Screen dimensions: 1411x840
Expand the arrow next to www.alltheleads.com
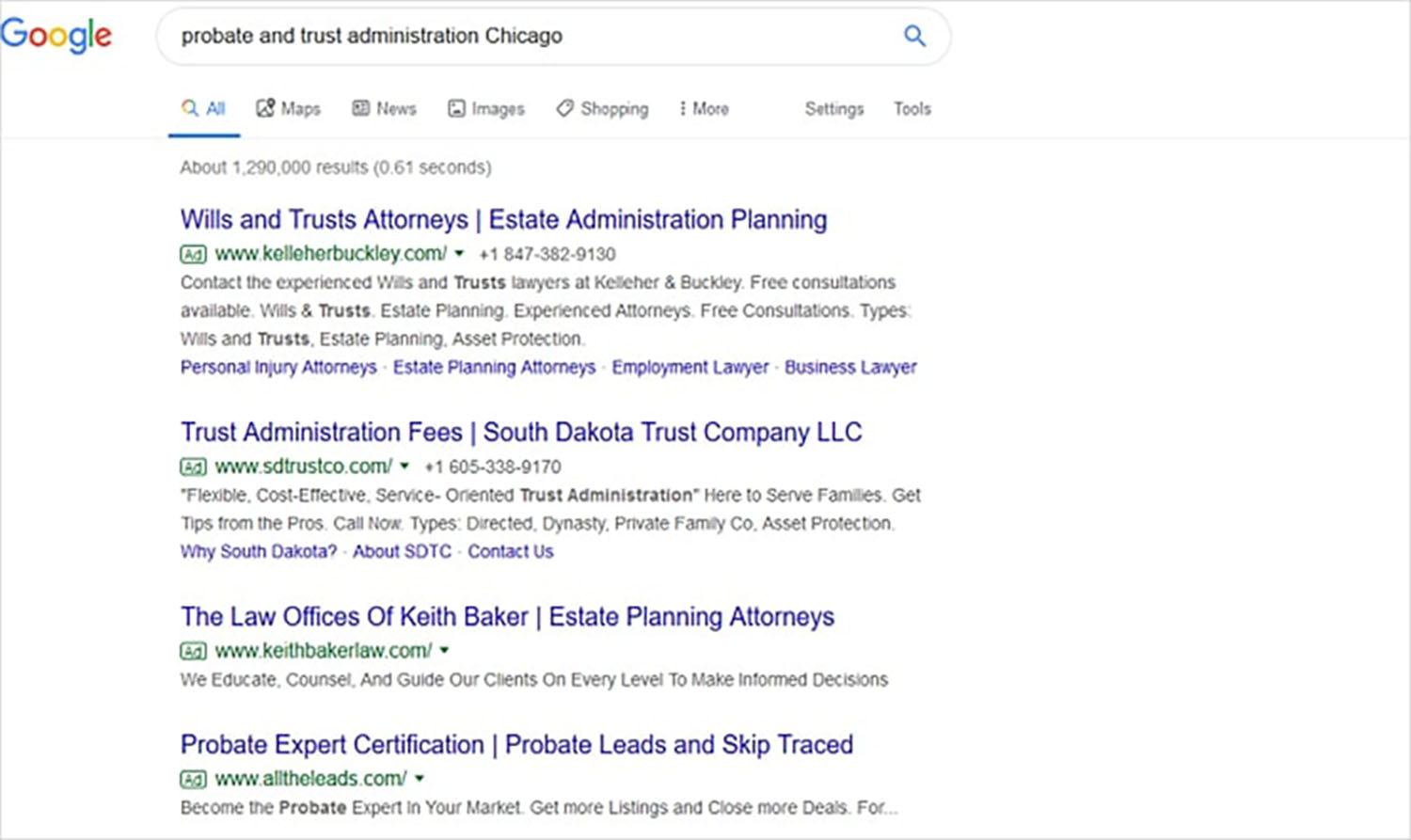[419, 778]
